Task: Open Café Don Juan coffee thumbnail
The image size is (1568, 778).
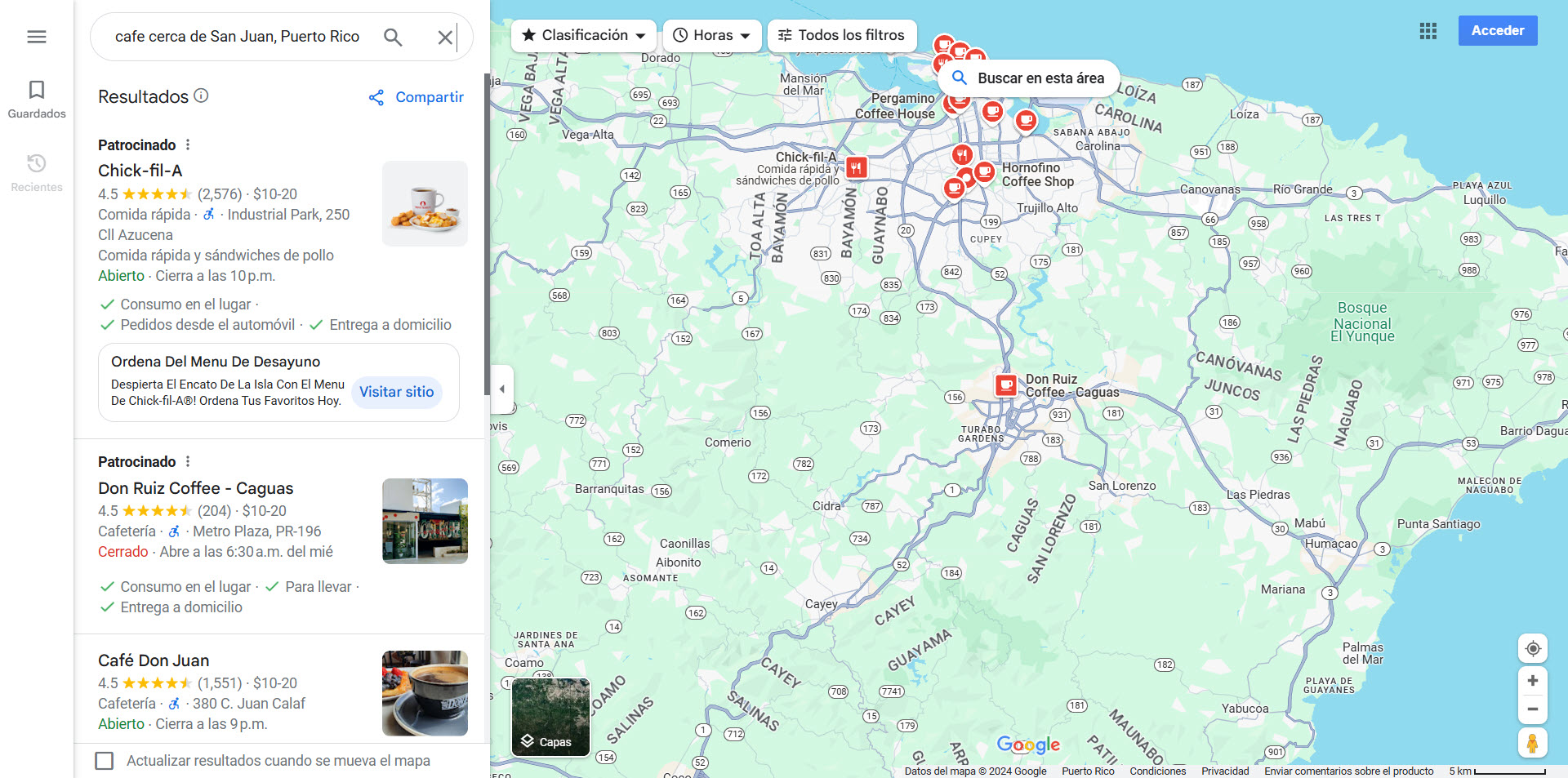Action: pyautogui.click(x=425, y=693)
